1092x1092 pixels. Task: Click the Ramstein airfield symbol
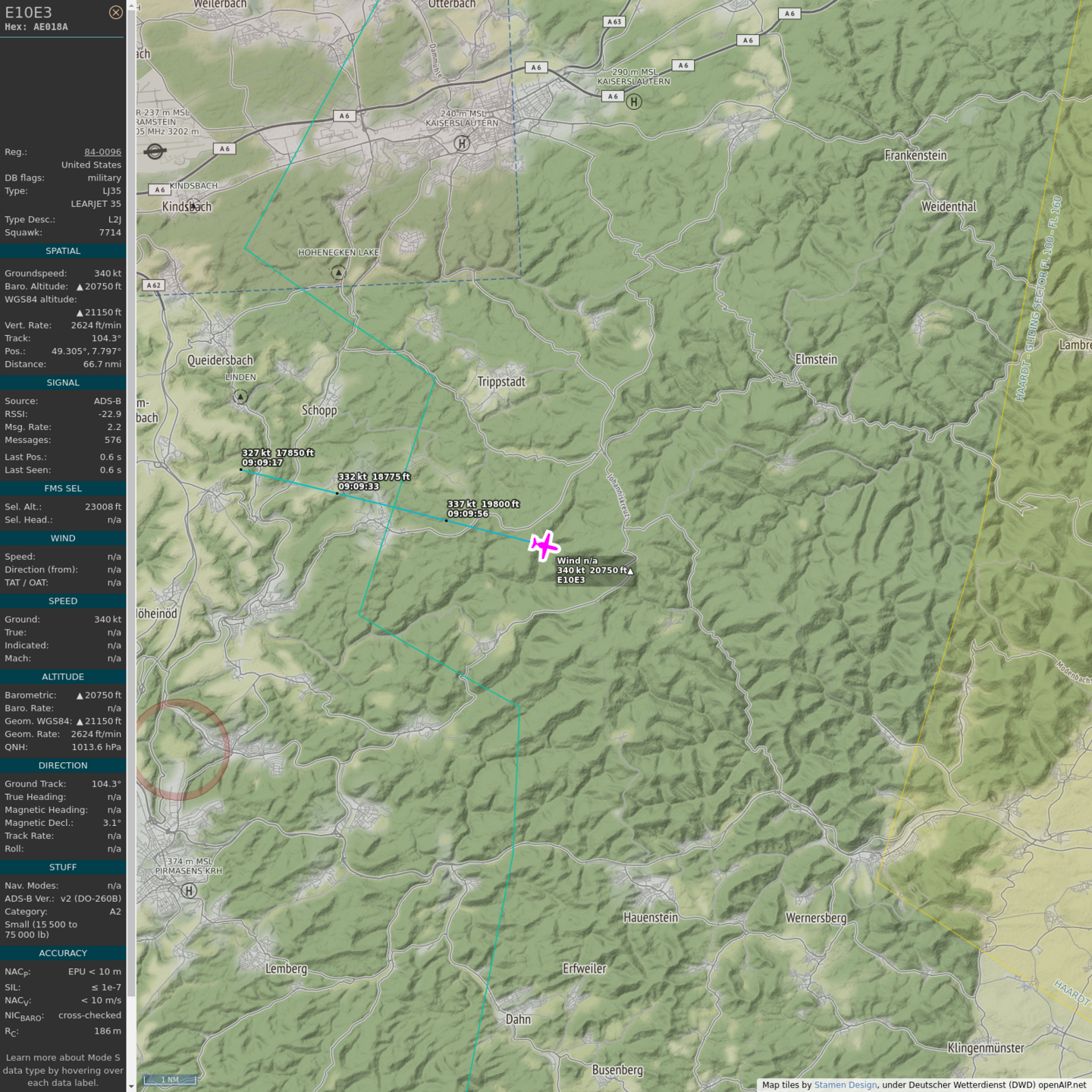click(x=155, y=152)
